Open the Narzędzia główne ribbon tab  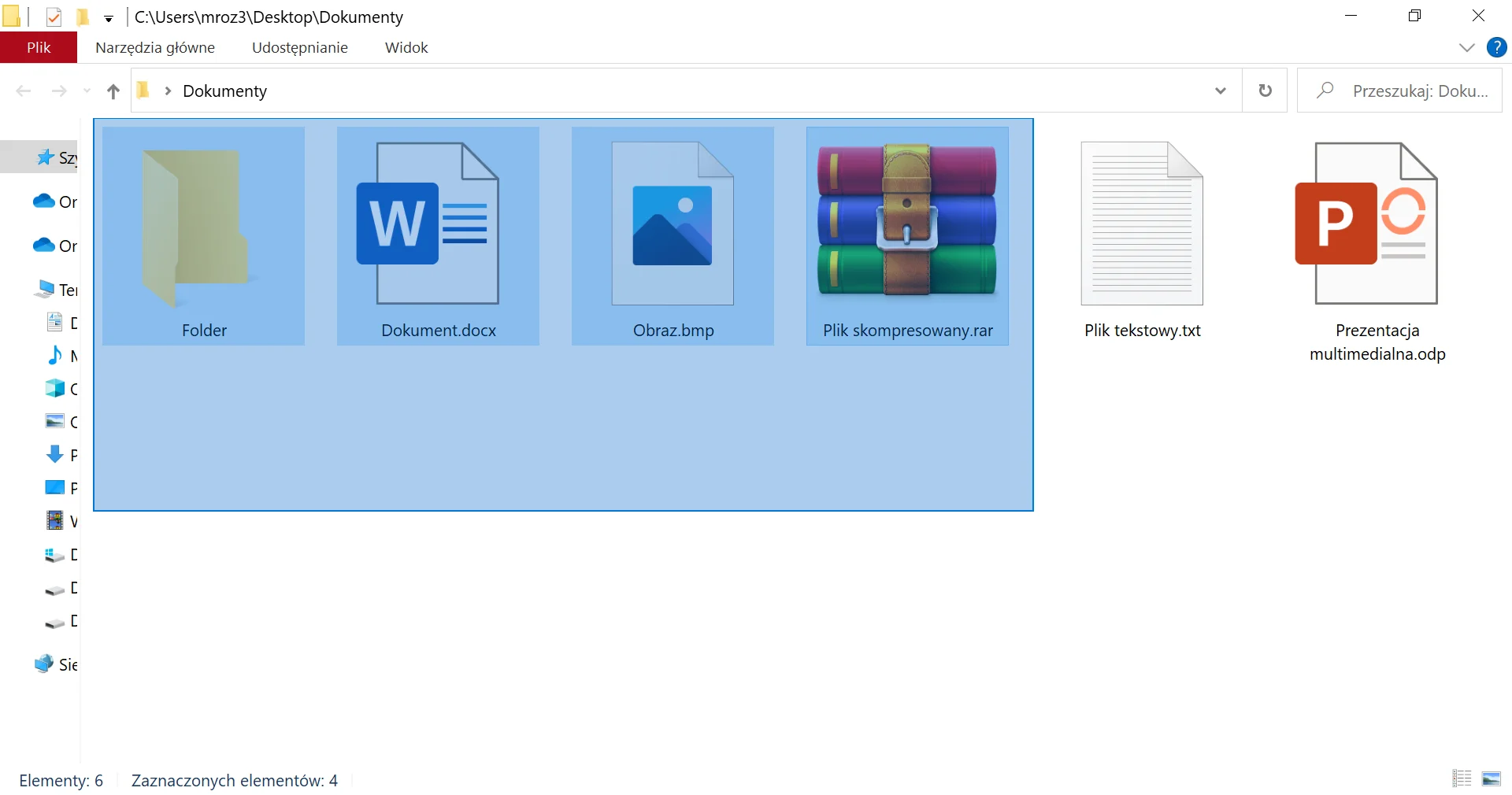tap(155, 47)
